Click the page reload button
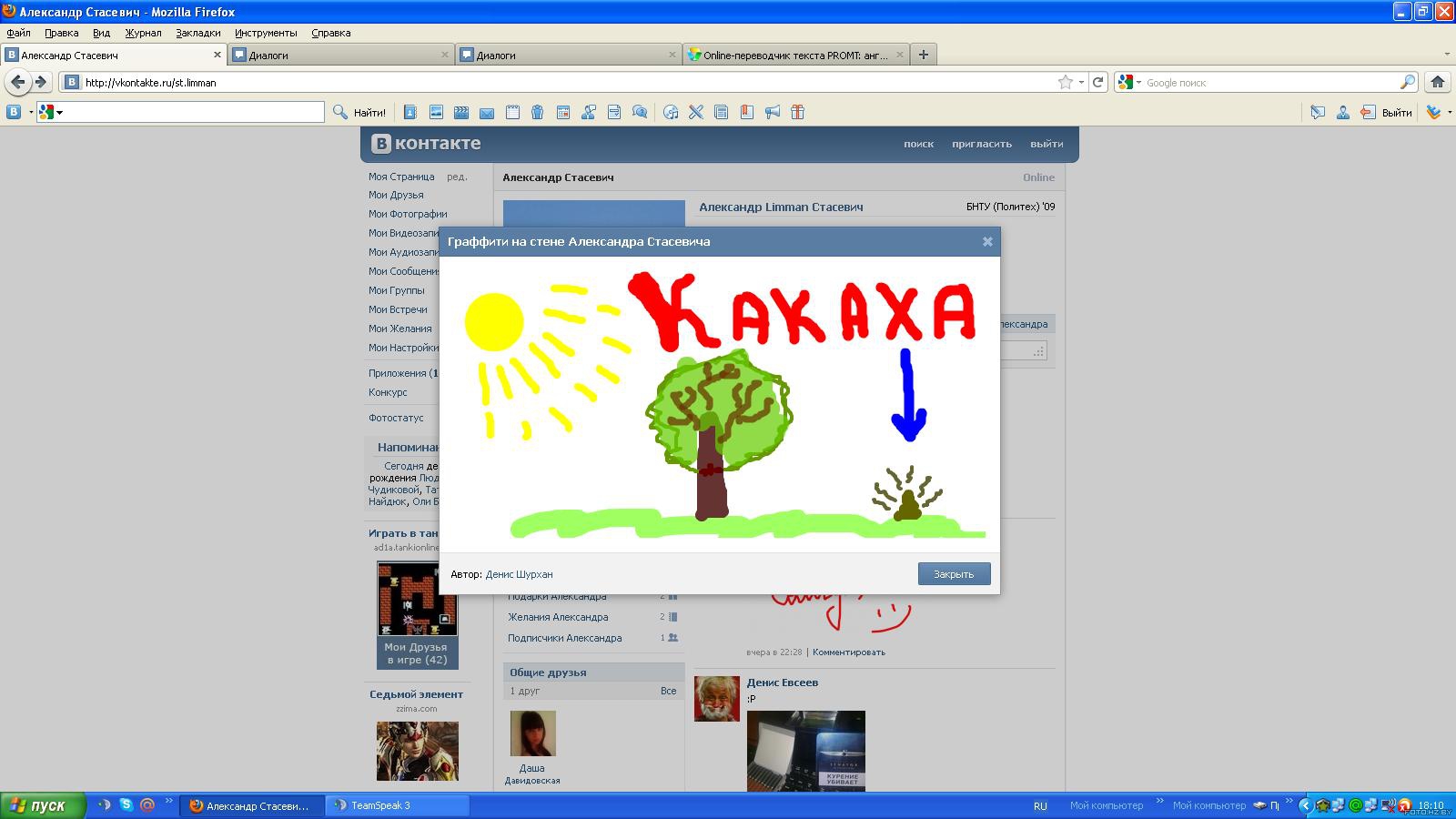The image size is (1456, 819). (x=1098, y=82)
